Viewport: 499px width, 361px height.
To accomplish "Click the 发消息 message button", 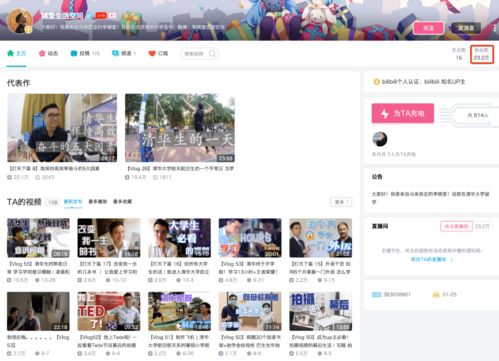I will click(466, 28).
